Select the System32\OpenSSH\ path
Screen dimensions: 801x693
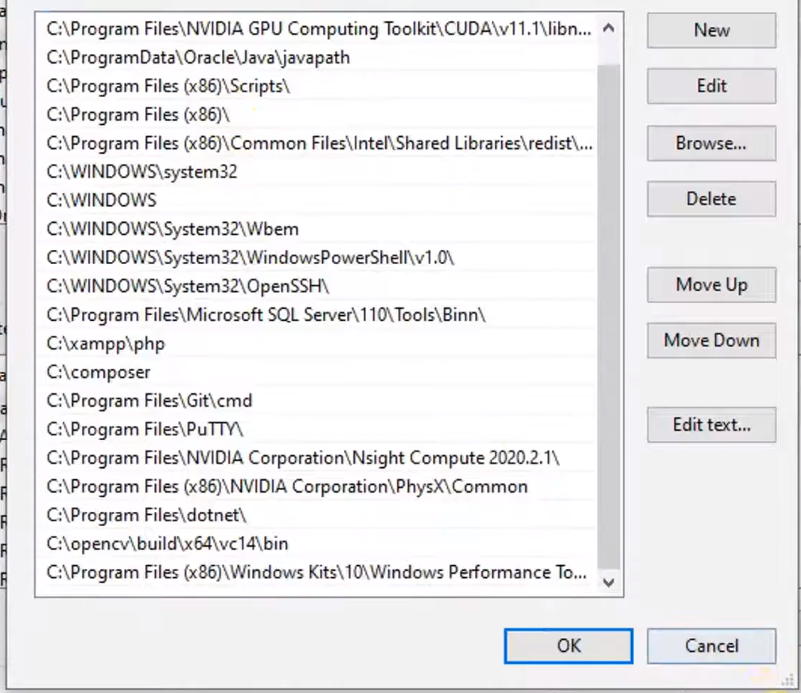(317, 286)
